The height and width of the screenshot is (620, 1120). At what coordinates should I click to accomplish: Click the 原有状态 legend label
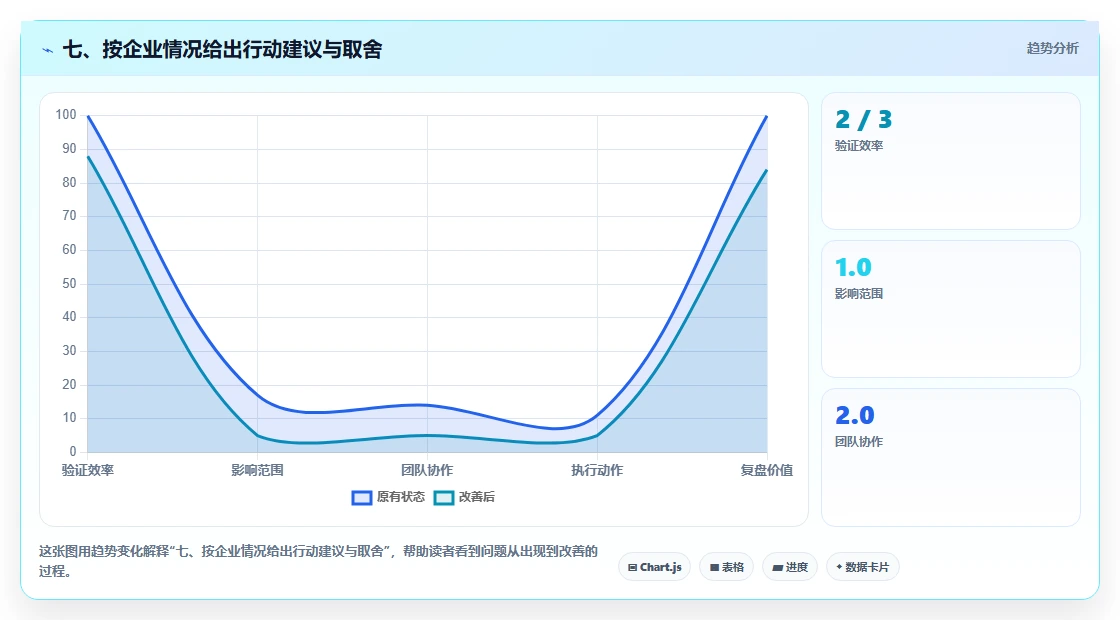point(401,497)
